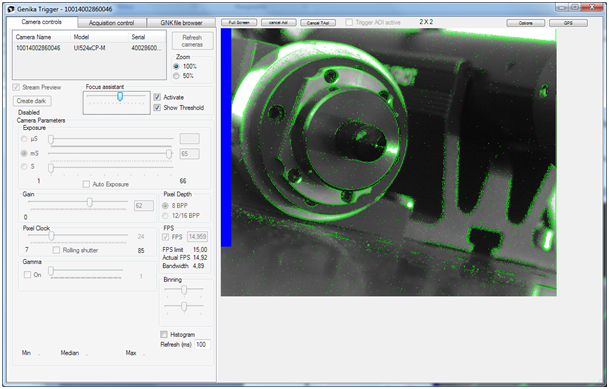
Task: Click the Bandwidth value 4,89
Action: coord(198,266)
